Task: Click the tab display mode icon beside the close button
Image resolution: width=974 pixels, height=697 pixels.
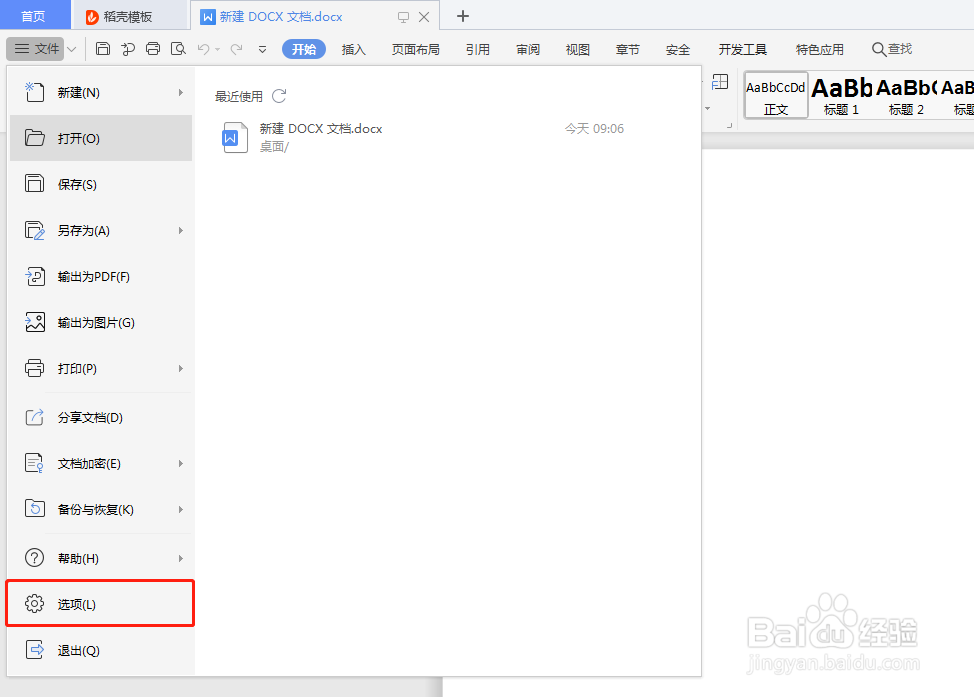Action: 403,17
